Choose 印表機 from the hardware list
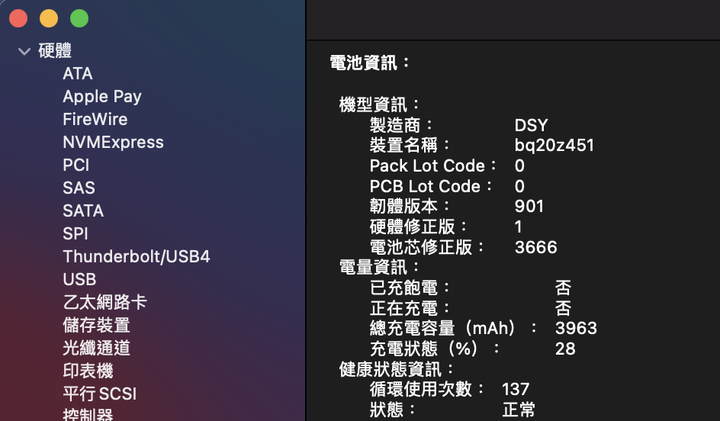Viewport: 720px width, 421px height. (x=88, y=371)
